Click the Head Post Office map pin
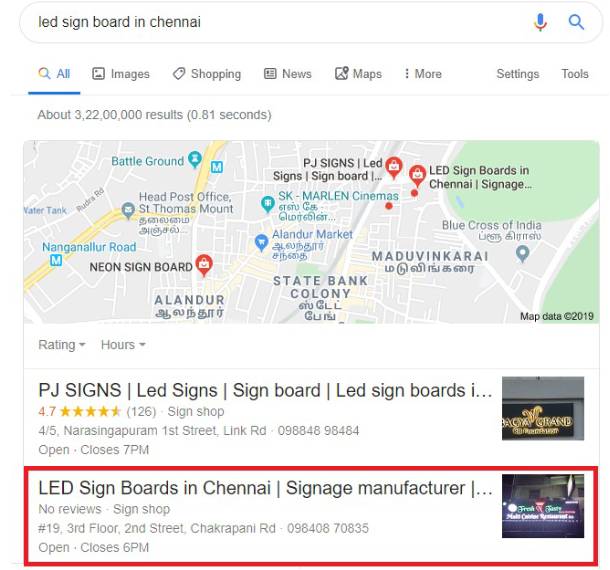610x570 pixels. 128,210
